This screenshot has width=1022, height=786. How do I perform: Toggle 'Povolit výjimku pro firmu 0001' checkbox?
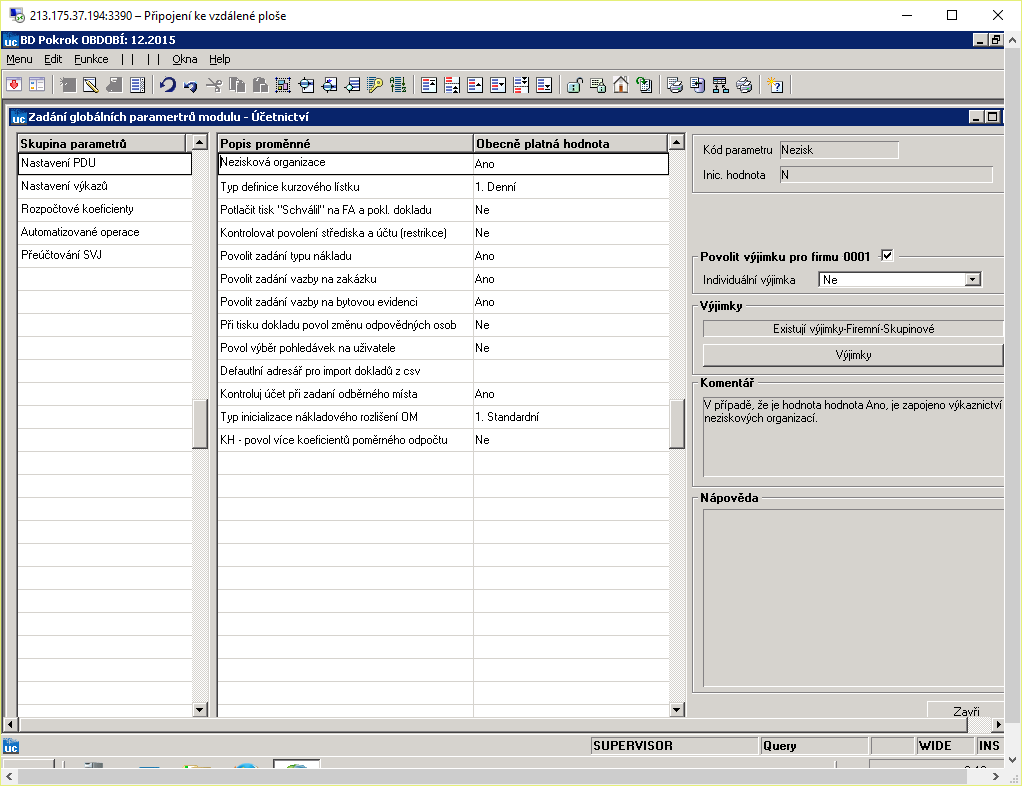(x=886, y=255)
